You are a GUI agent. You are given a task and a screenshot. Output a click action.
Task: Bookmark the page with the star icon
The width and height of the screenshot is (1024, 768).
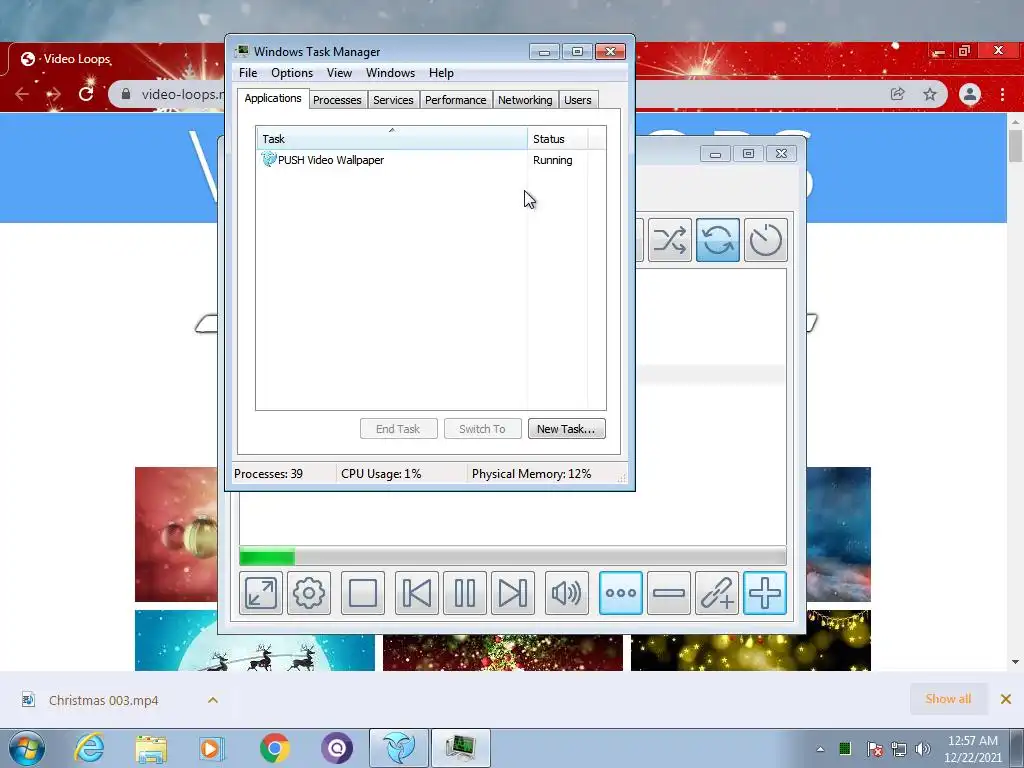click(930, 94)
